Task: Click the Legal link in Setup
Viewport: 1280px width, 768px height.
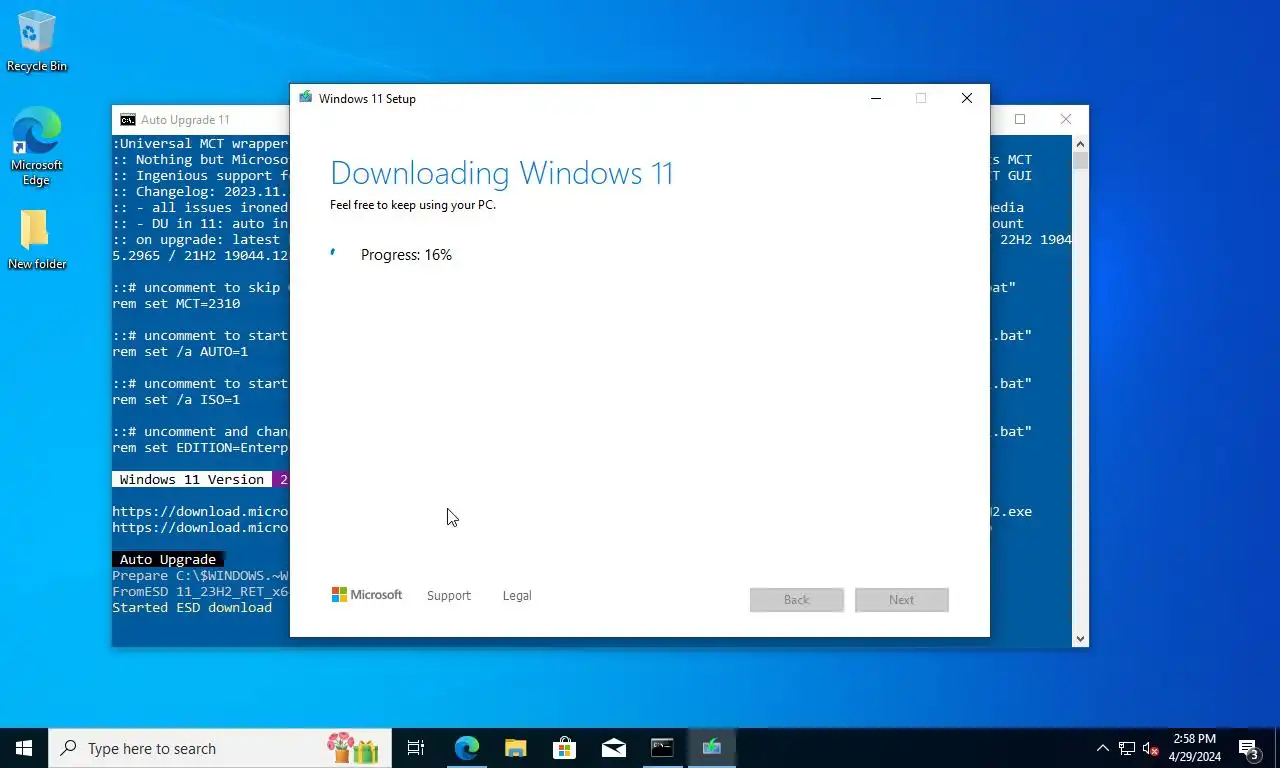Action: click(517, 595)
